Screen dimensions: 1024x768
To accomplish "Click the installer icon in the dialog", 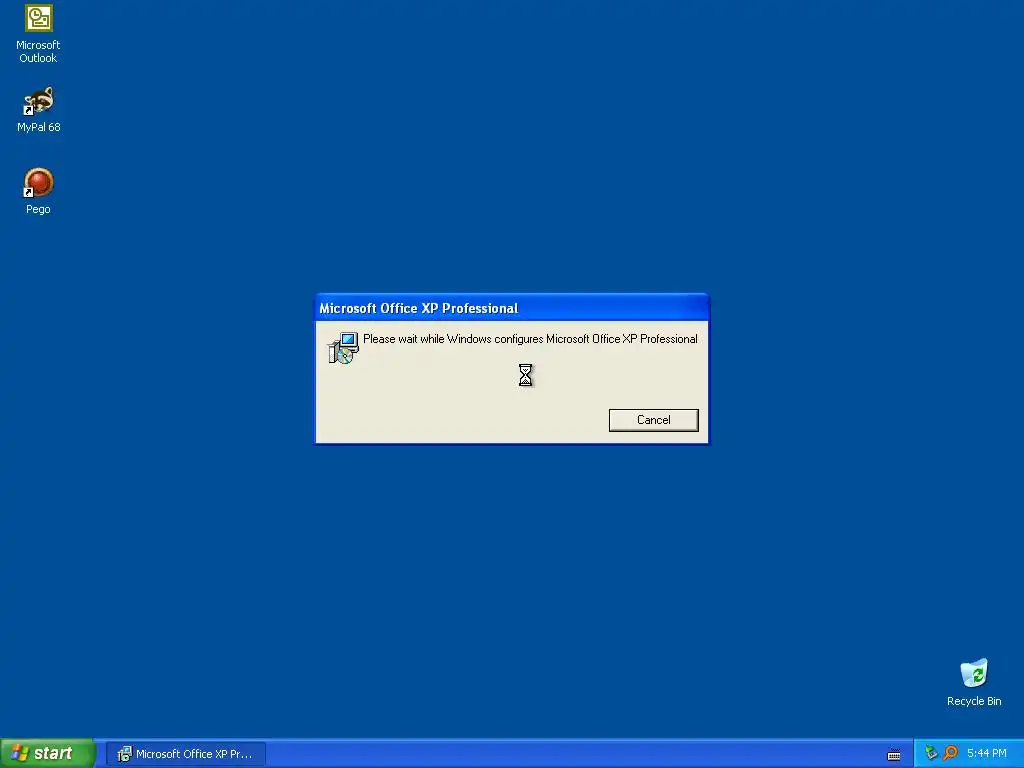I will 343,348.
